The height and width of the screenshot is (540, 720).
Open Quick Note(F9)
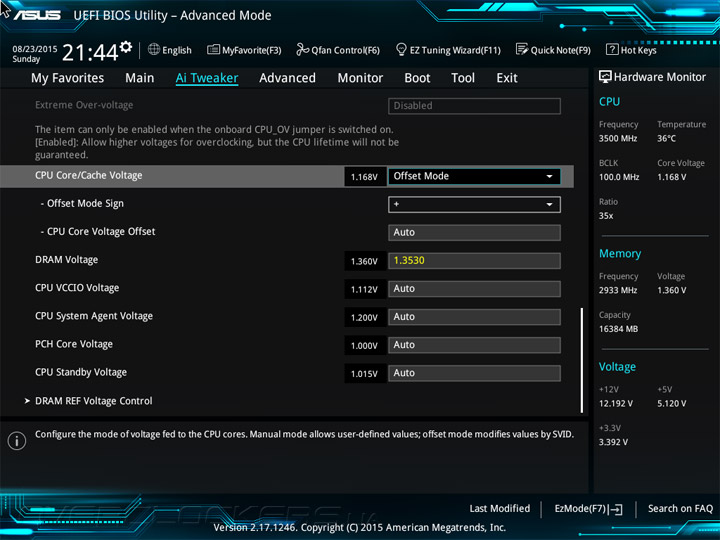(553, 50)
